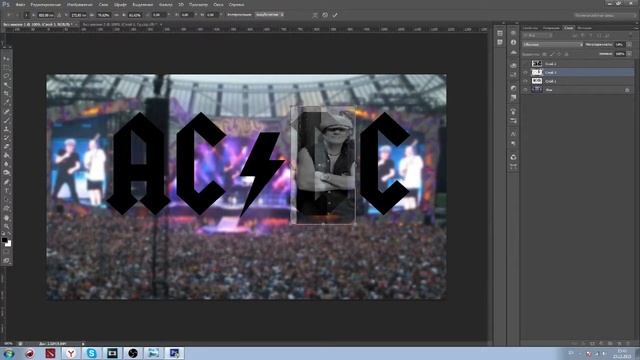
Task: Toggle relative positioning triangle in options bar
Action: (x=59, y=15)
